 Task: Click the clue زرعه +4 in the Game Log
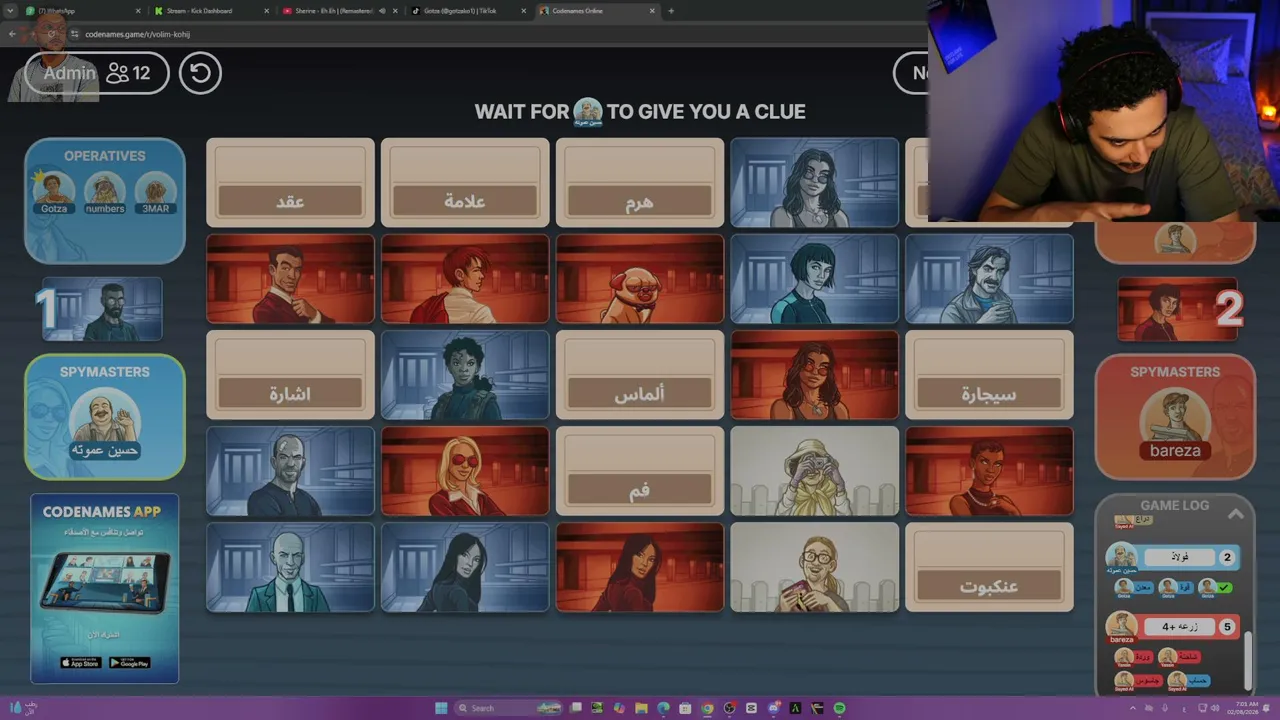1180,627
